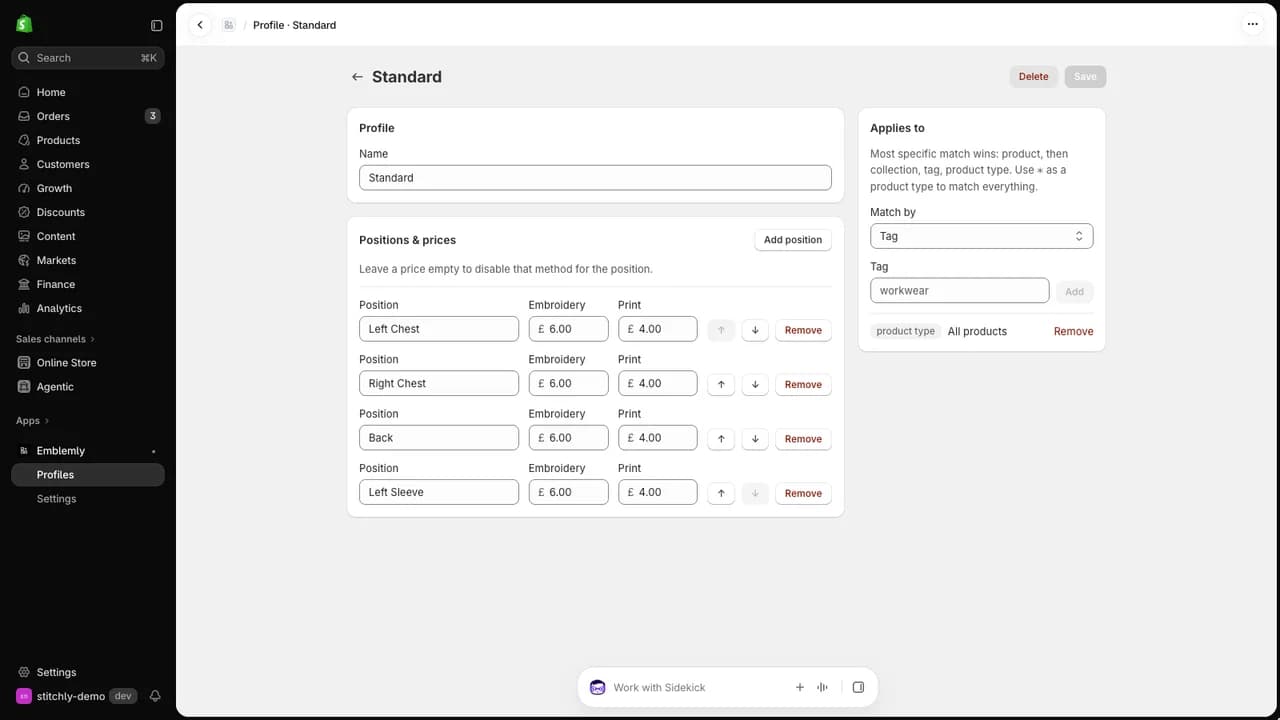Go back using arrow beside Standard
This screenshot has height=720, width=1280.
[x=357, y=77]
